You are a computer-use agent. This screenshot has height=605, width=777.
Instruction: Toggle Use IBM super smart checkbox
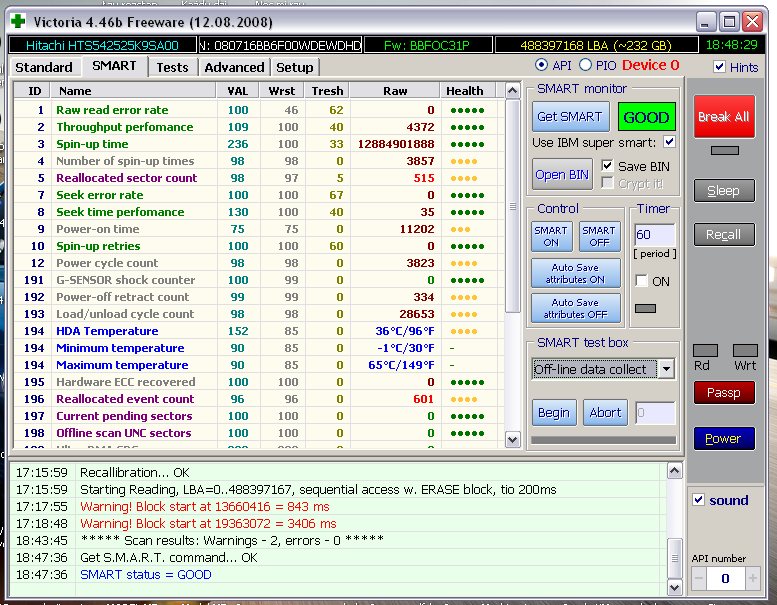tap(669, 142)
